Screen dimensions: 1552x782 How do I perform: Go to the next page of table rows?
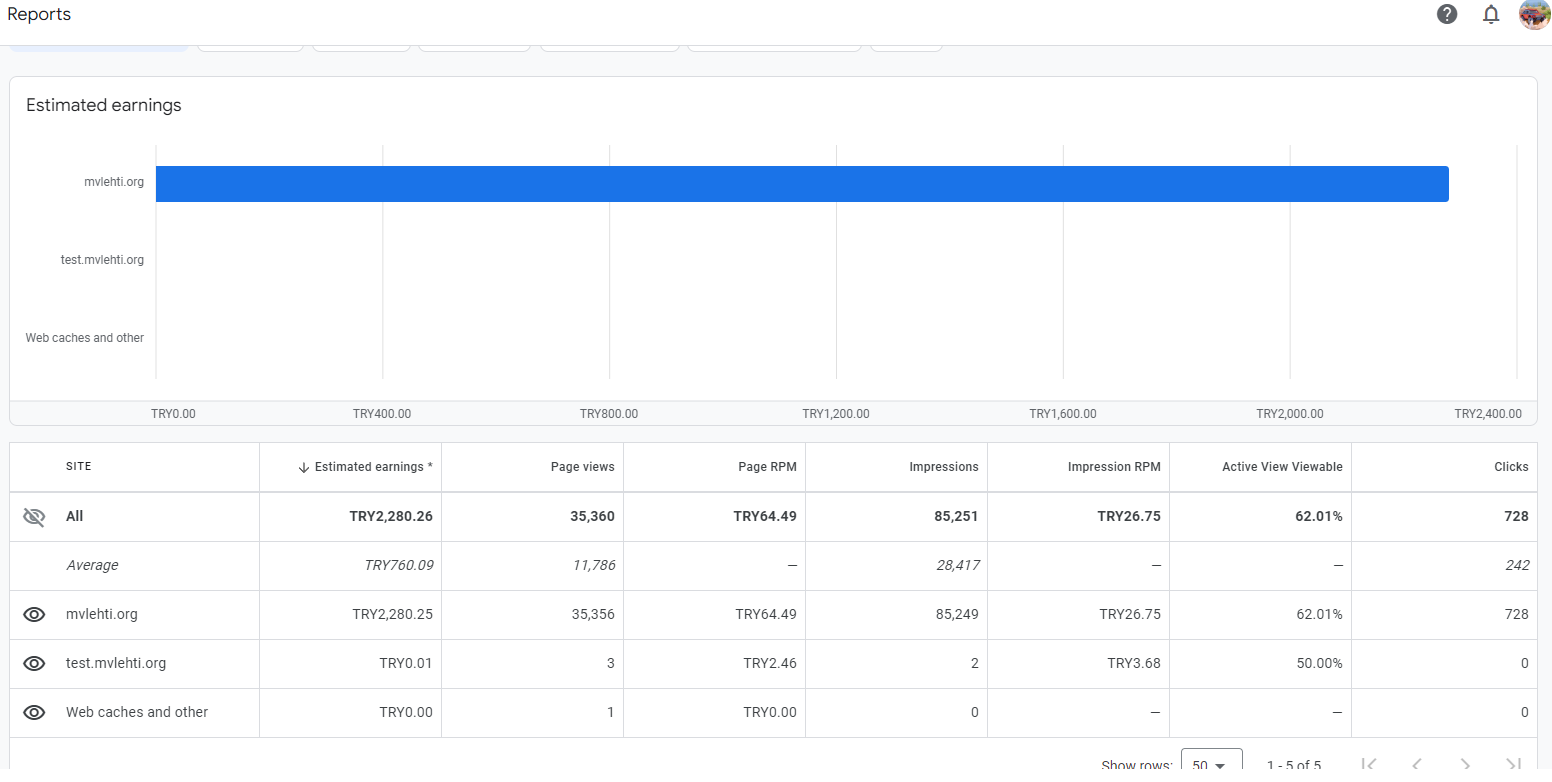point(1465,765)
